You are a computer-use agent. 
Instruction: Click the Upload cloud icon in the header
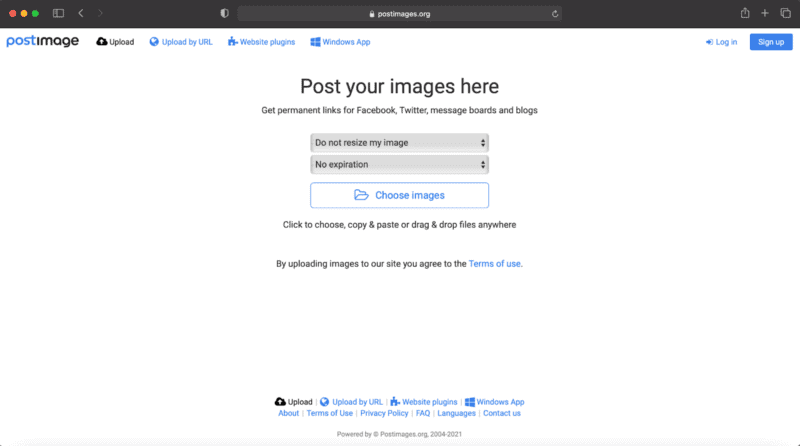tap(102, 41)
